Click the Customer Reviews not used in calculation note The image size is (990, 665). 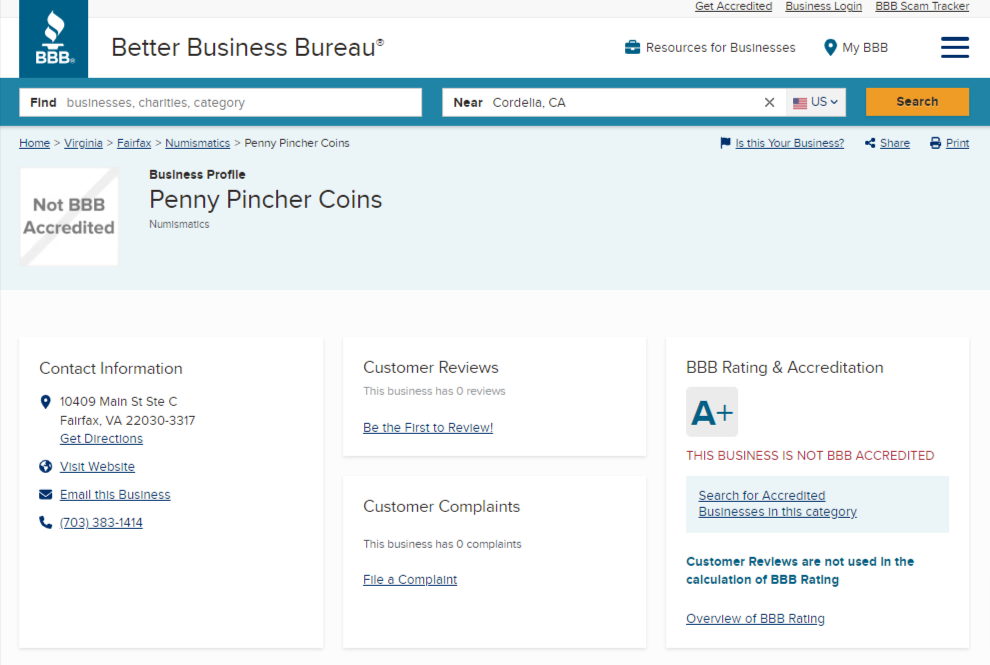[800, 570]
